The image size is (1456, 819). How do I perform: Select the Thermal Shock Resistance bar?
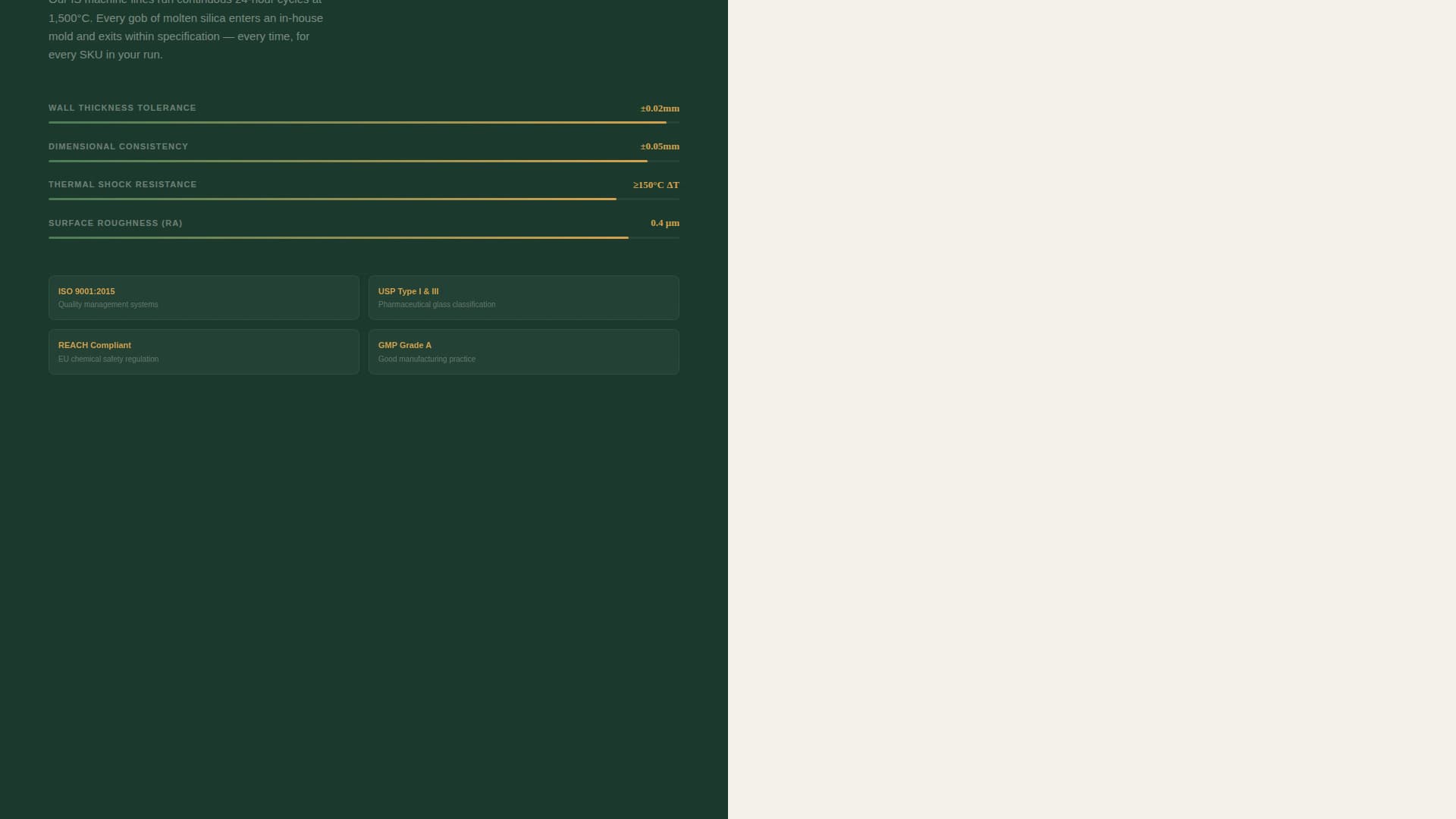363,199
